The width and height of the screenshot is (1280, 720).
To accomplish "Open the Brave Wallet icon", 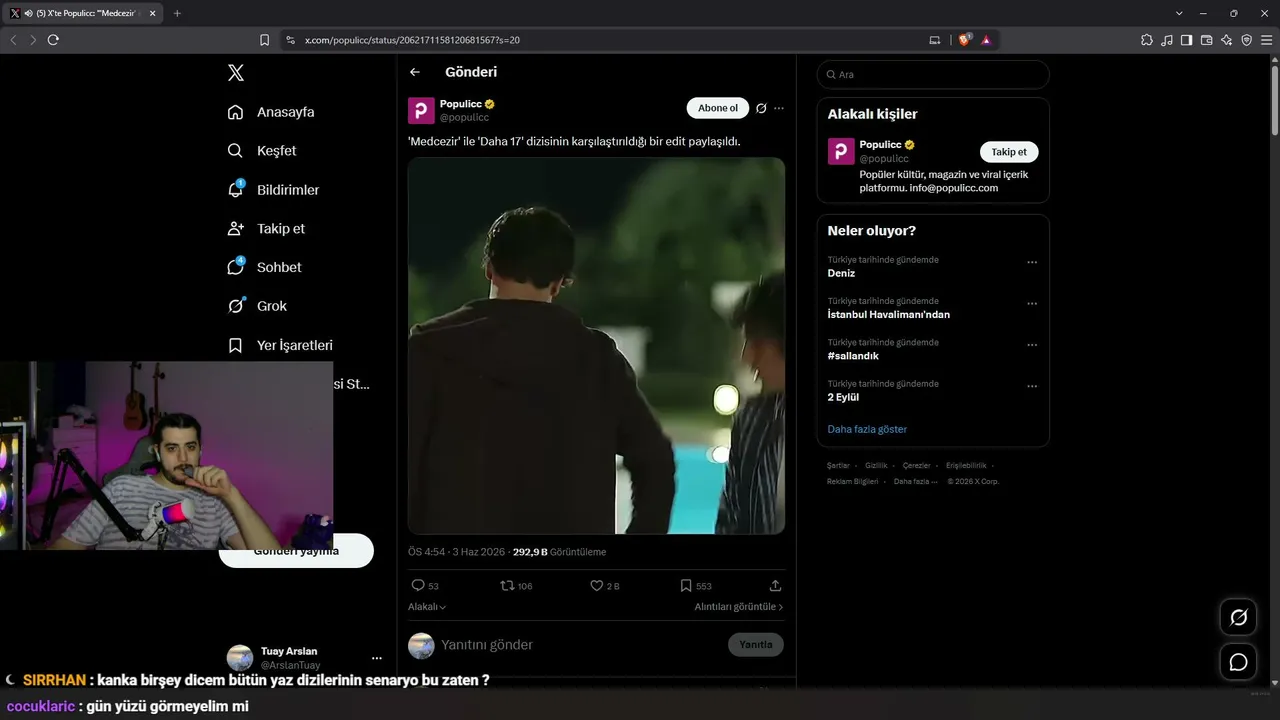I will pyautogui.click(x=1206, y=40).
